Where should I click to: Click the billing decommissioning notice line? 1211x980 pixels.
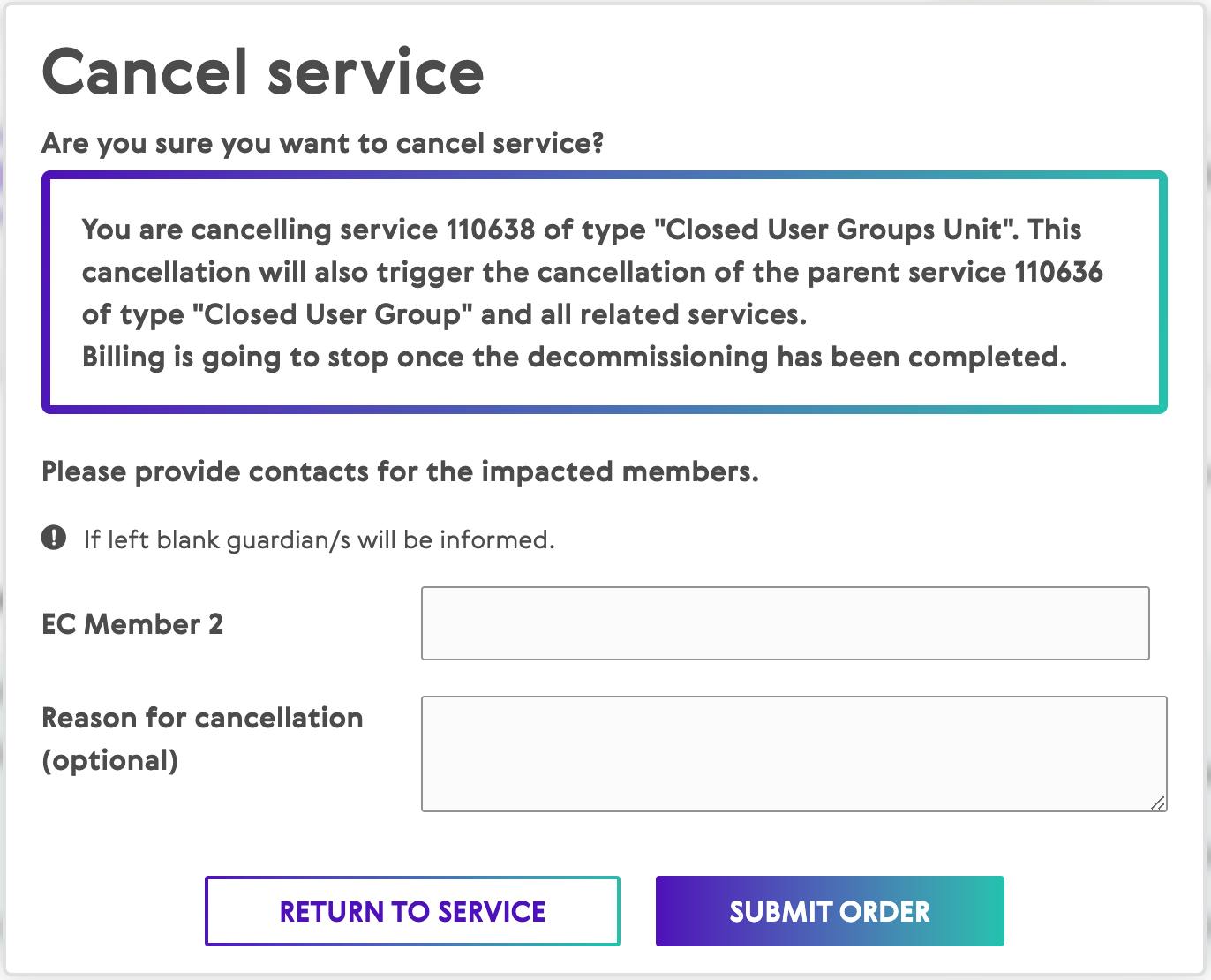click(x=574, y=357)
